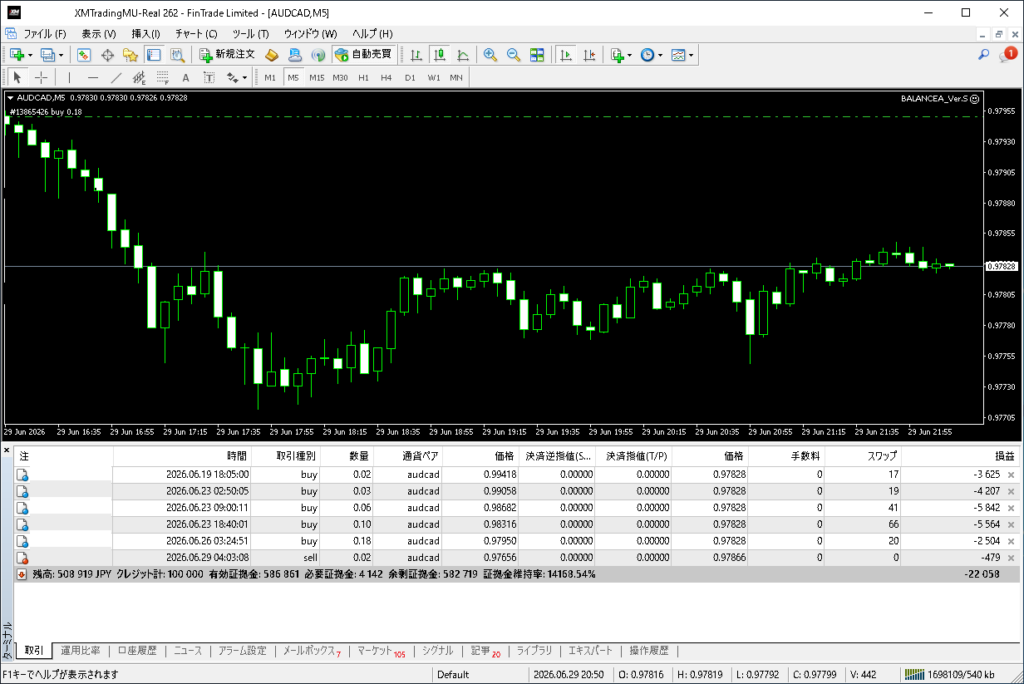
Task: Expand the new chart dropdown arrow
Action: tap(30, 56)
